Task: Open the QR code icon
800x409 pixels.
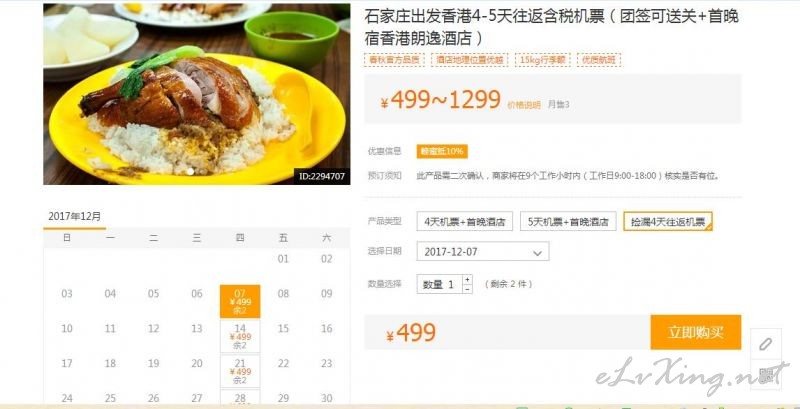Action: (765, 375)
